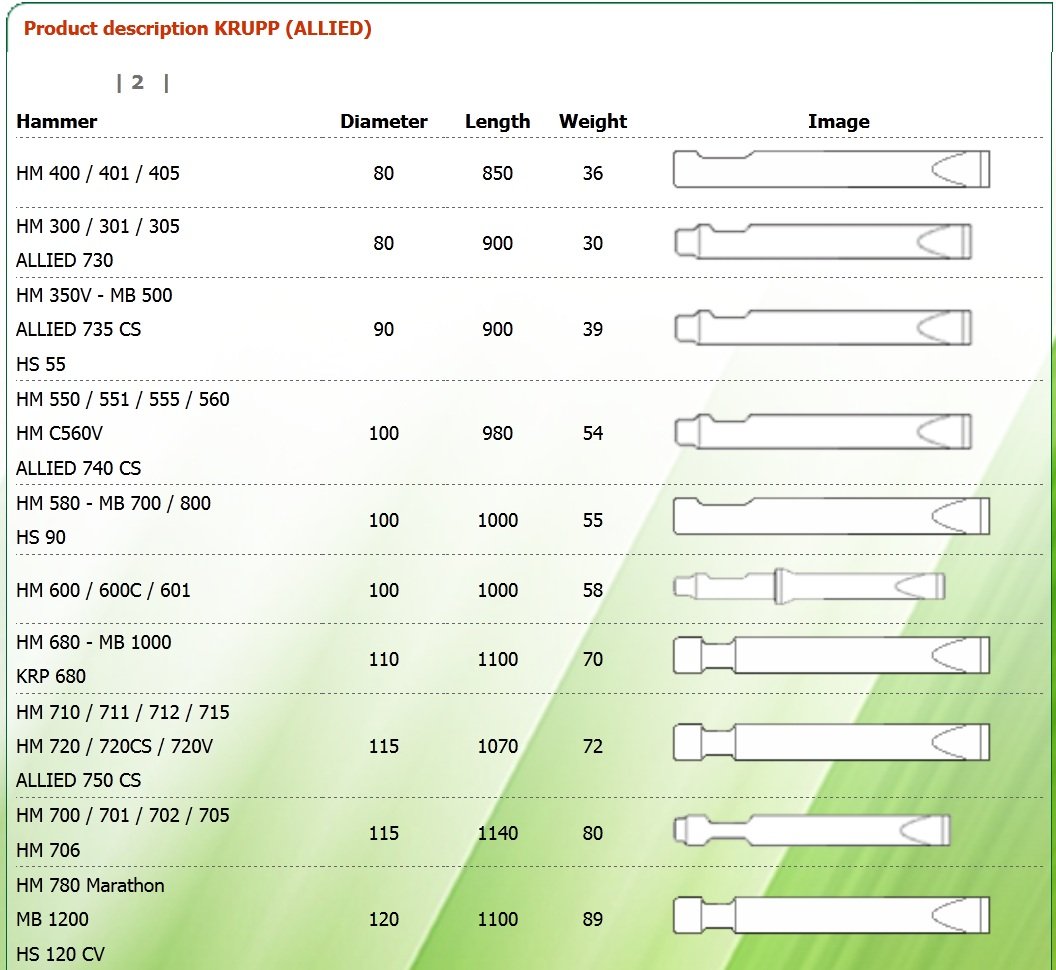Open the chisel image for ALLIED 730 row
This screenshot has height=970, width=1056.
pos(823,242)
